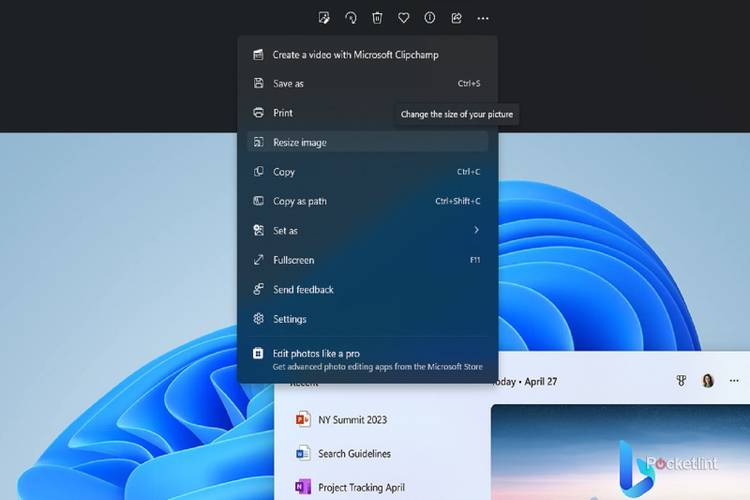The image size is (750, 500).
Task: Expand the Set as submenu arrow
Action: [476, 230]
